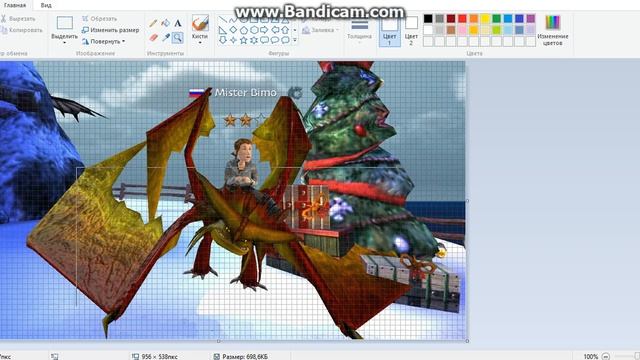Switch to the Вид ribbon tab

click(x=46, y=5)
